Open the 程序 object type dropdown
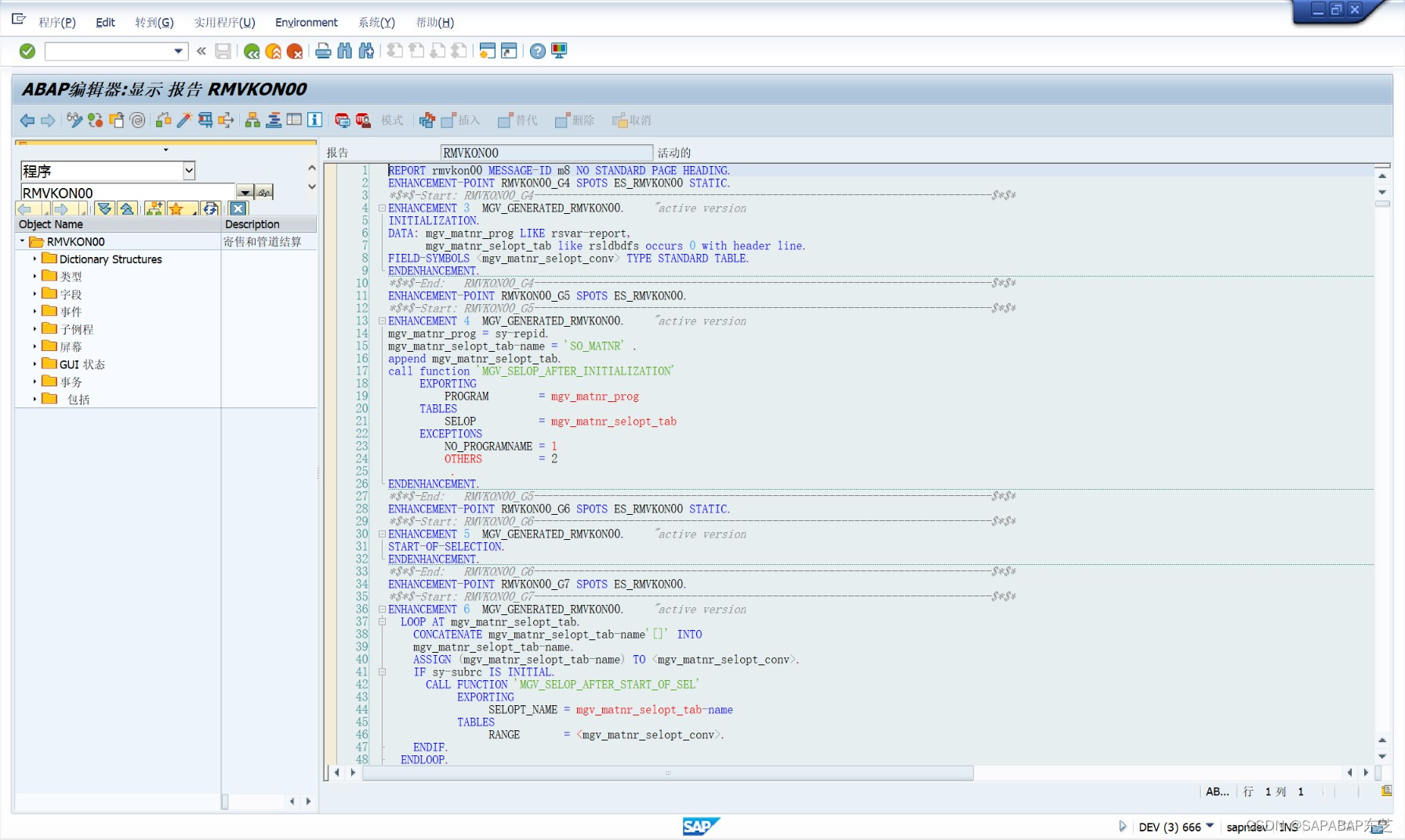This screenshot has height=840, width=1405. pyautogui.click(x=189, y=170)
